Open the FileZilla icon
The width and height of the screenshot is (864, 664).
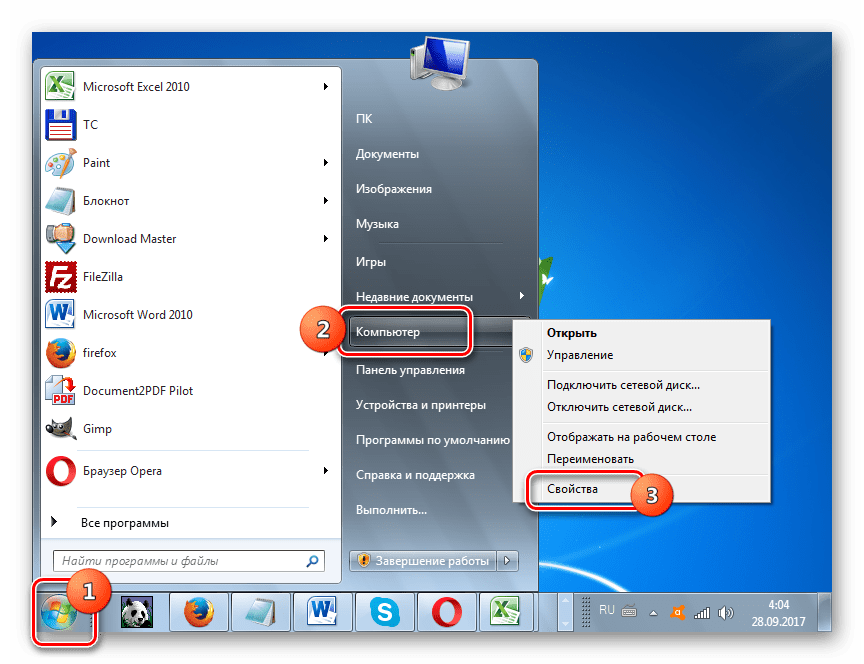60,277
